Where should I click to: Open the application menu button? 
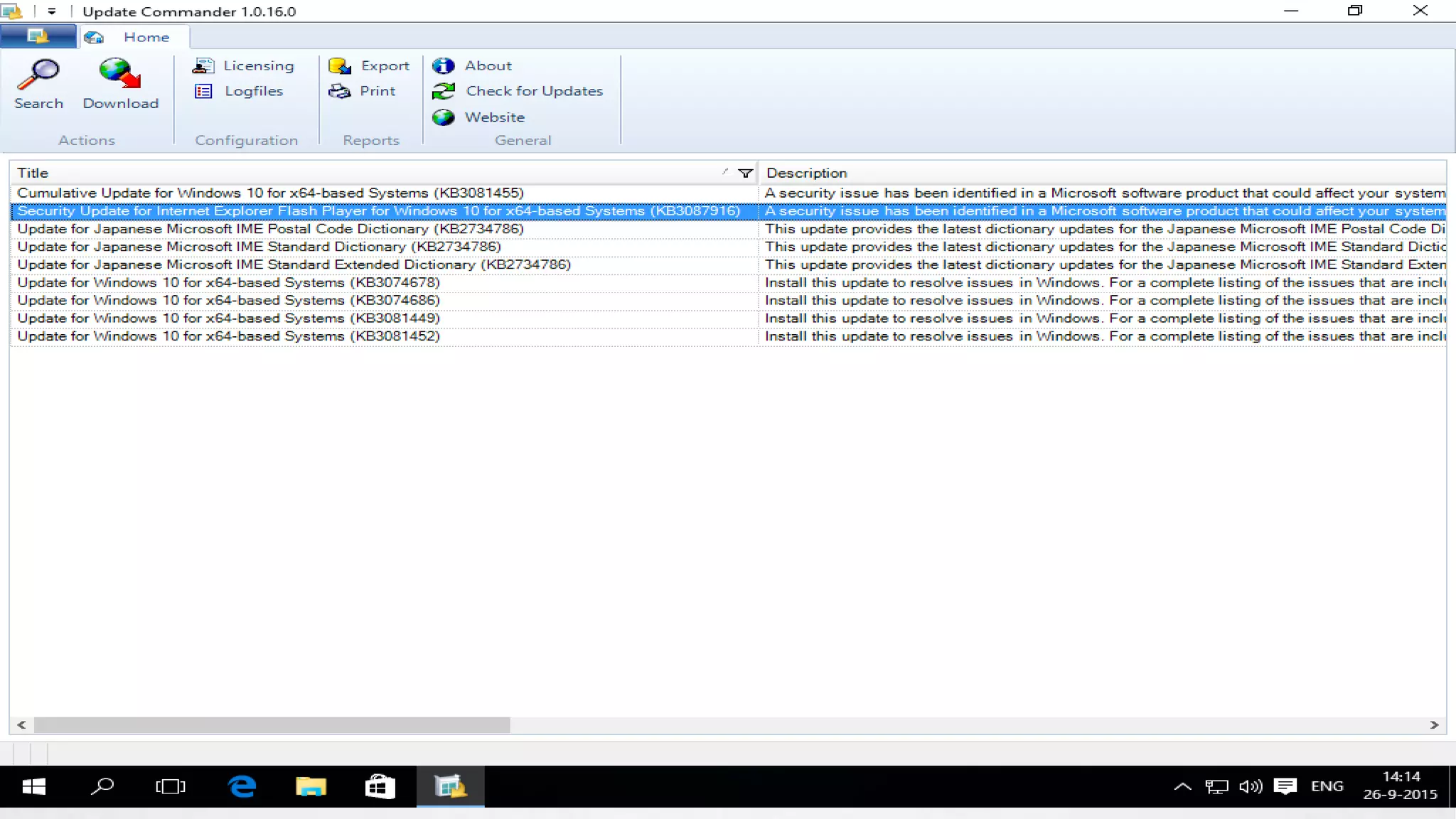(x=38, y=36)
